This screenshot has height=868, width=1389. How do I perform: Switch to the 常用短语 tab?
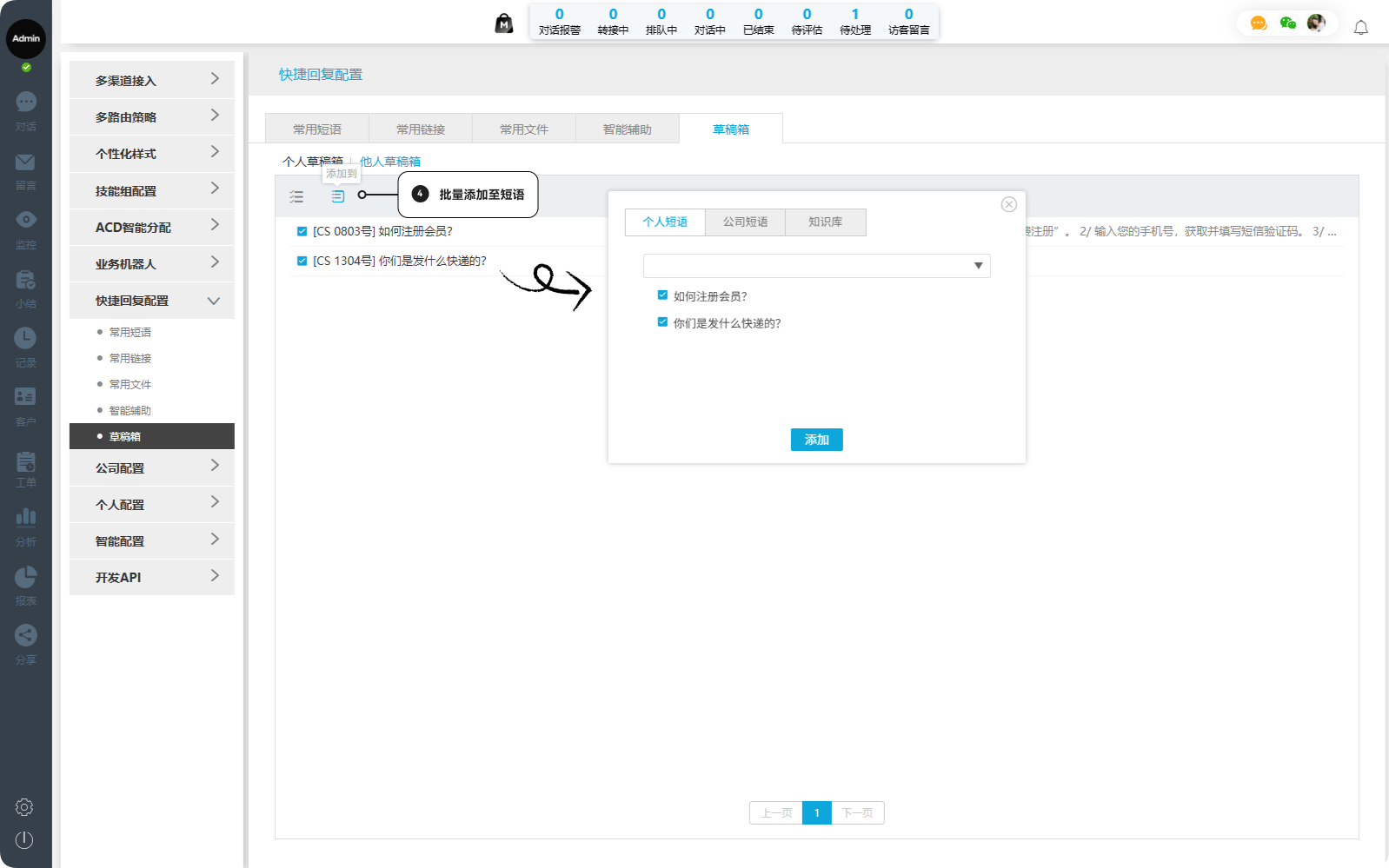(316, 129)
